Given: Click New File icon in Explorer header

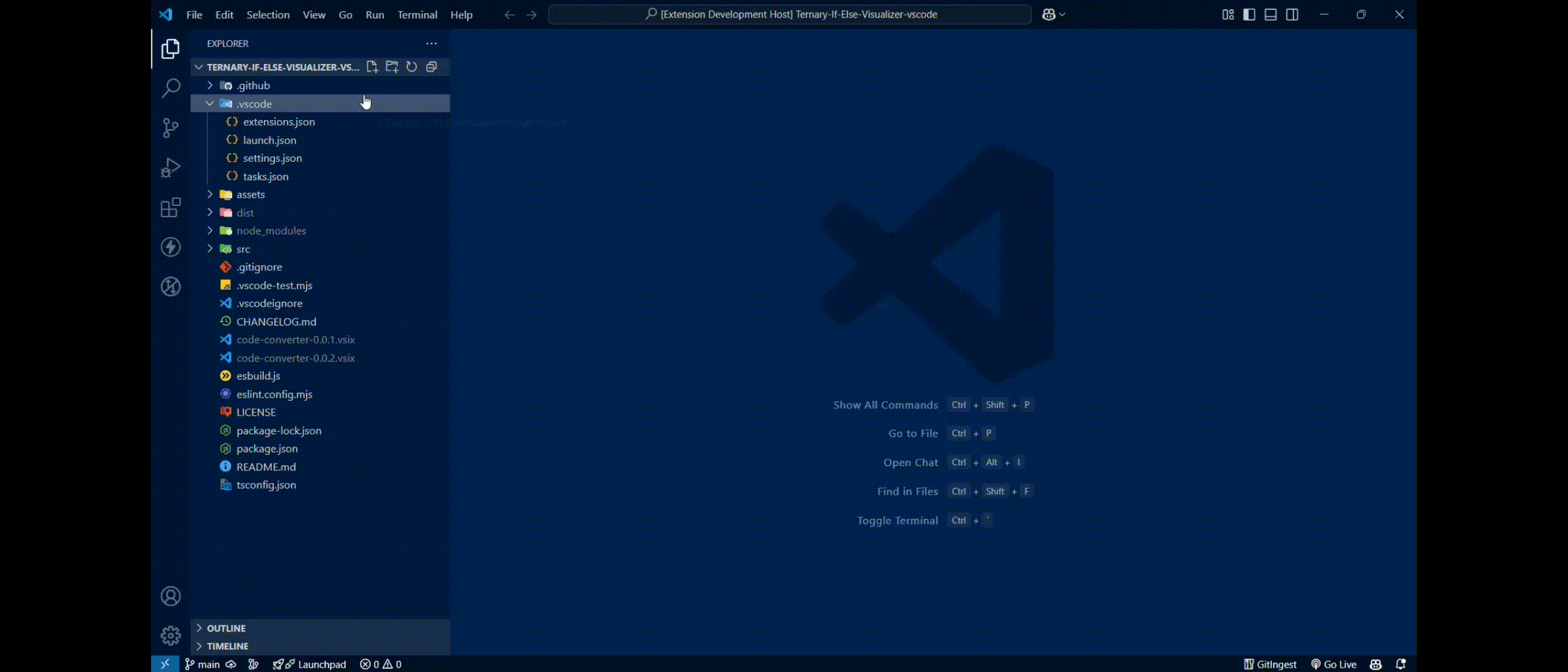Looking at the screenshot, I should (x=372, y=67).
